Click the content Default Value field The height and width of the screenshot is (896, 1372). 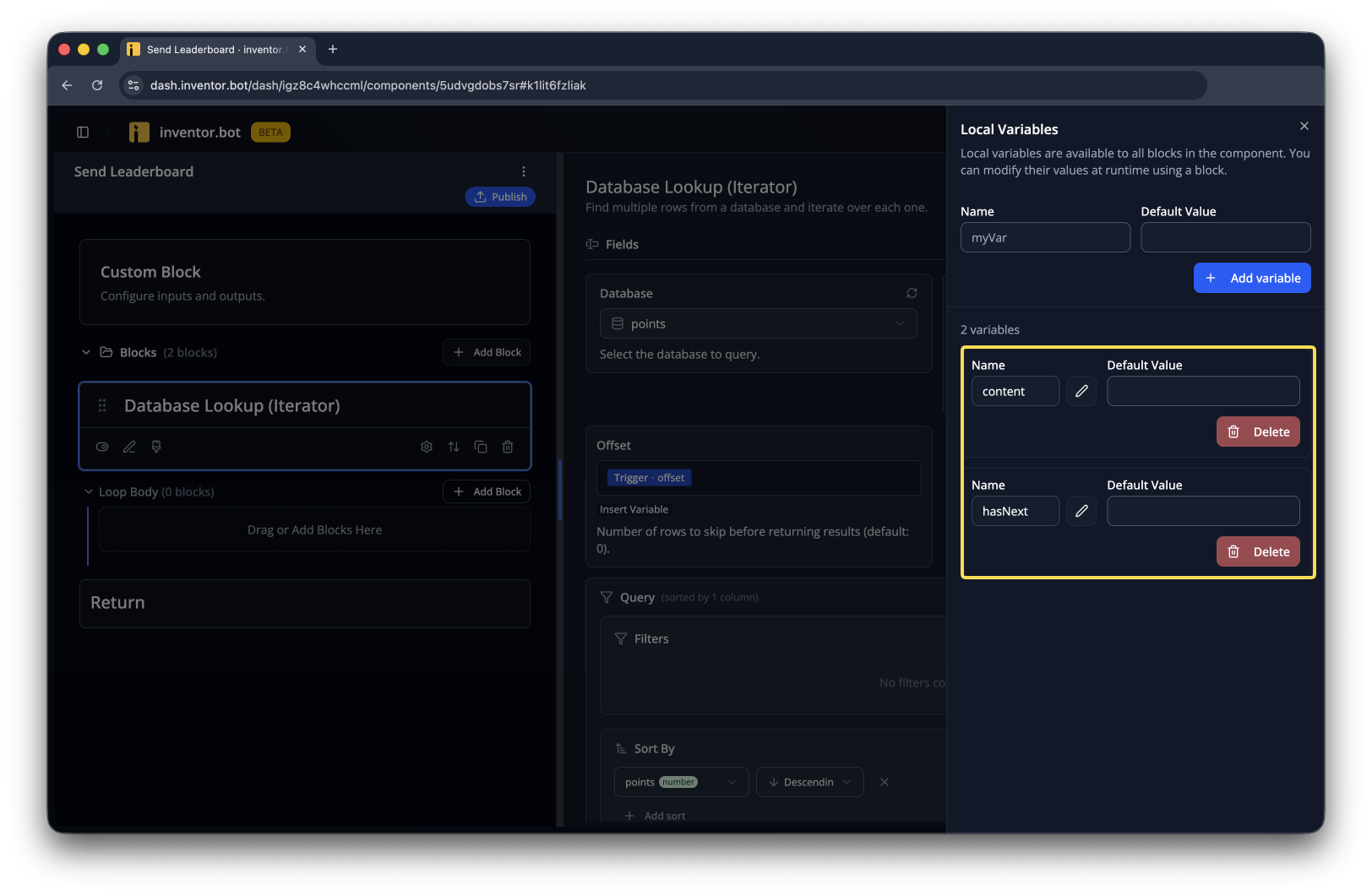pos(1203,391)
